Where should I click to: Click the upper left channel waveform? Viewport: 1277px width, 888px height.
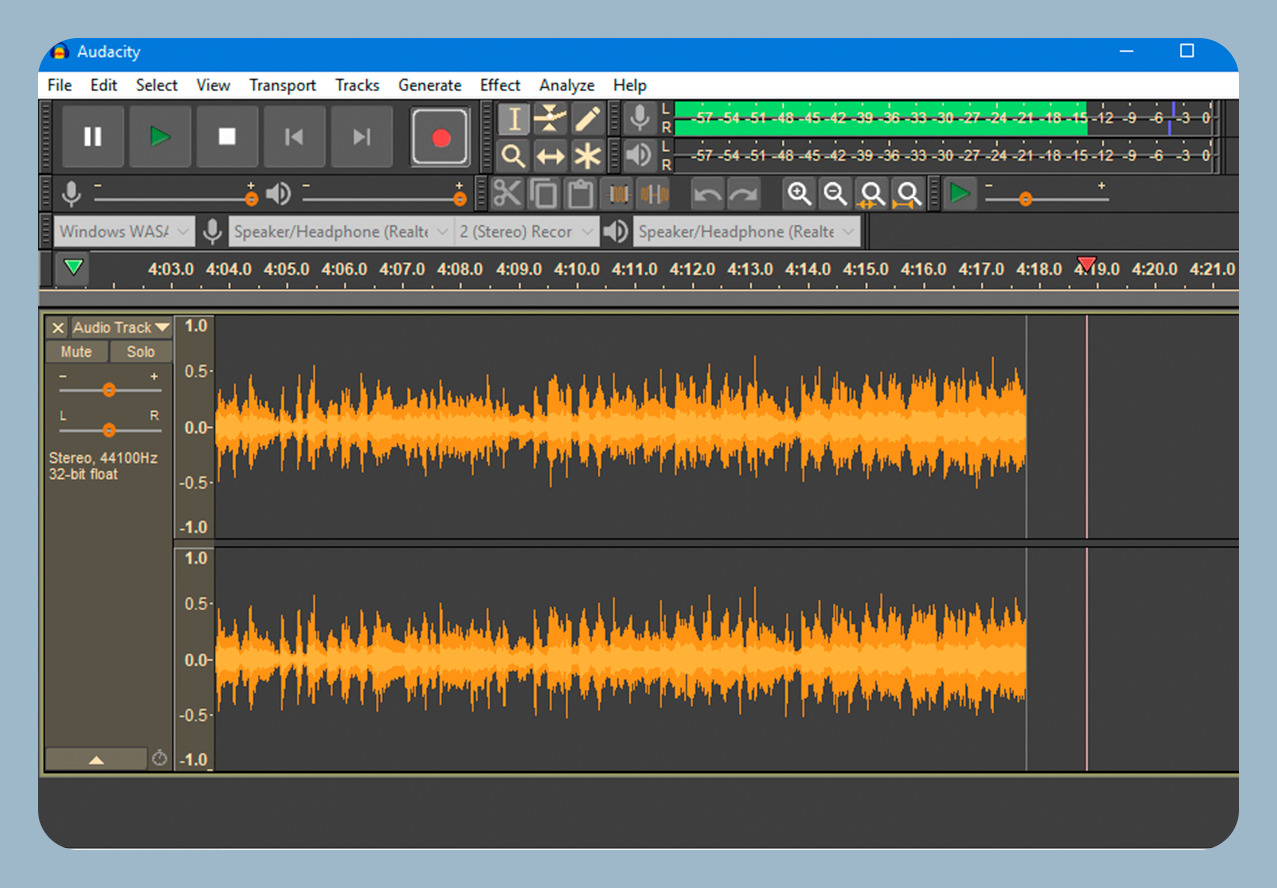click(x=620, y=427)
